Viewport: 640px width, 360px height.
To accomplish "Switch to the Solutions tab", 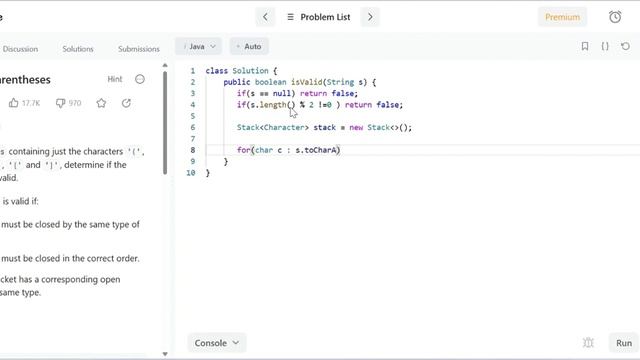I will point(78,49).
